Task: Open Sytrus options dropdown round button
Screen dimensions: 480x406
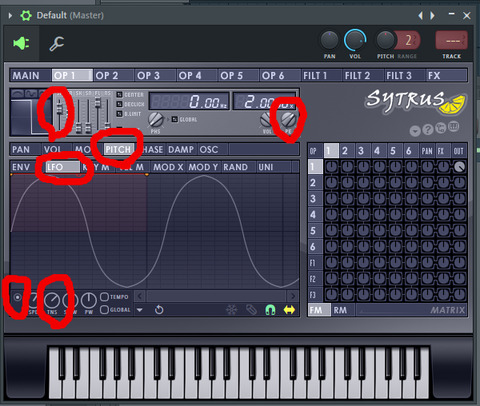Action: (x=415, y=131)
